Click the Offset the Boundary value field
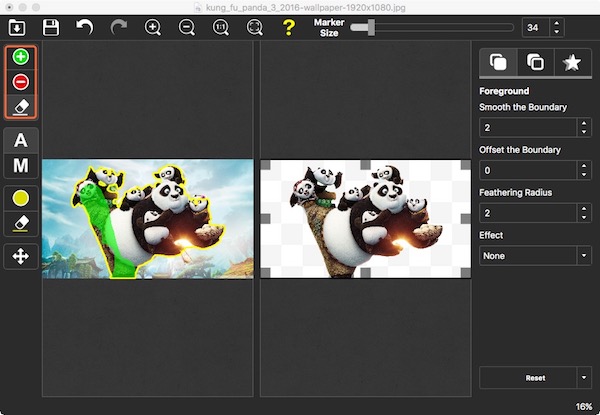The height and width of the screenshot is (415, 600). point(528,170)
